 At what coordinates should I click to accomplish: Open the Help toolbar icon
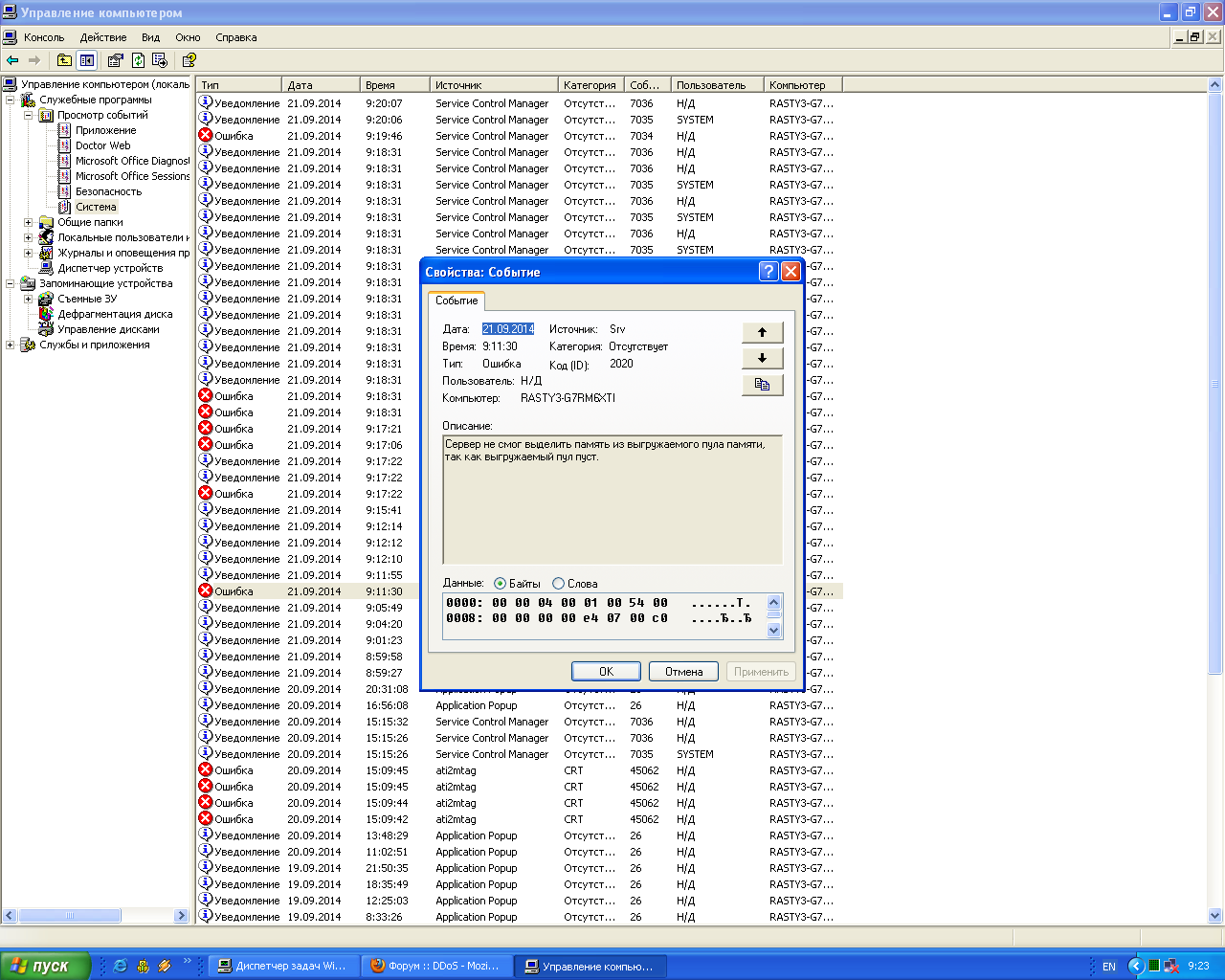click(189, 60)
